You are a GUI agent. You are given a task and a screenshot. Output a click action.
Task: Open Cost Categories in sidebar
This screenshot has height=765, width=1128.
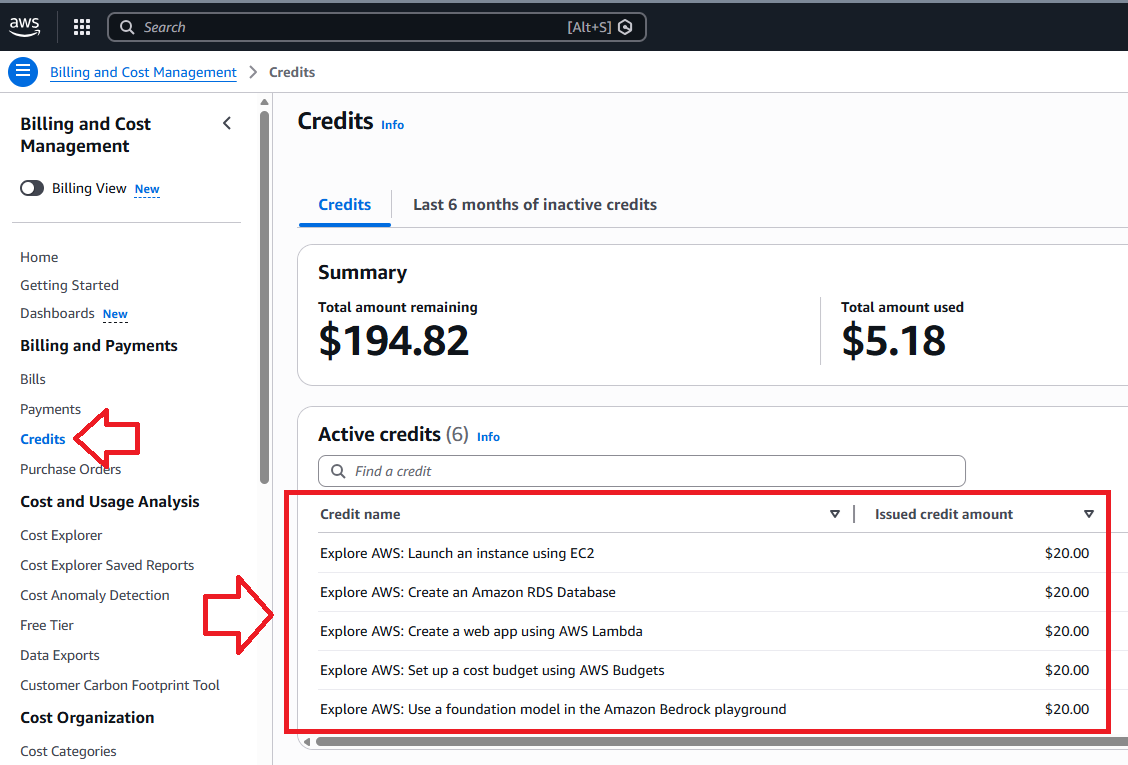coord(68,751)
